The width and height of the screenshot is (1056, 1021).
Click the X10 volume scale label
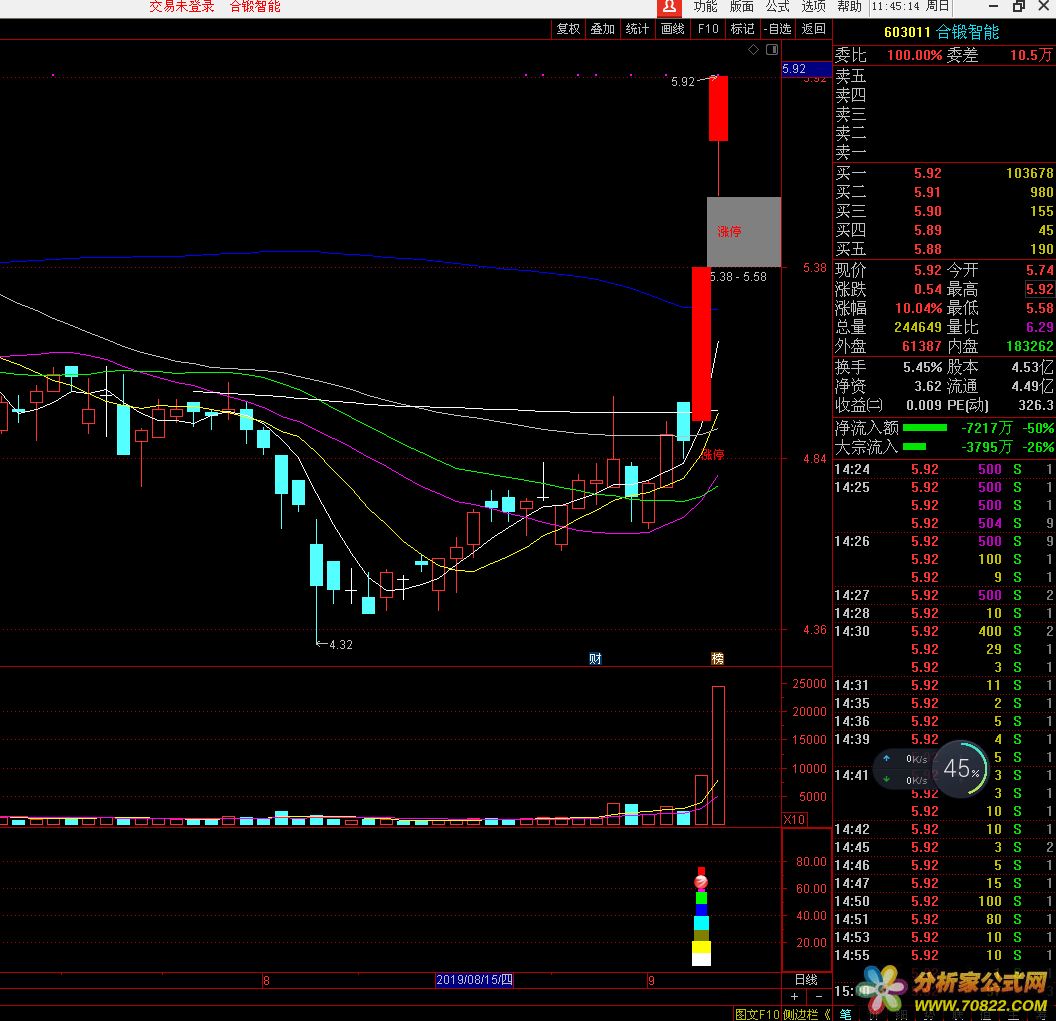click(x=795, y=820)
